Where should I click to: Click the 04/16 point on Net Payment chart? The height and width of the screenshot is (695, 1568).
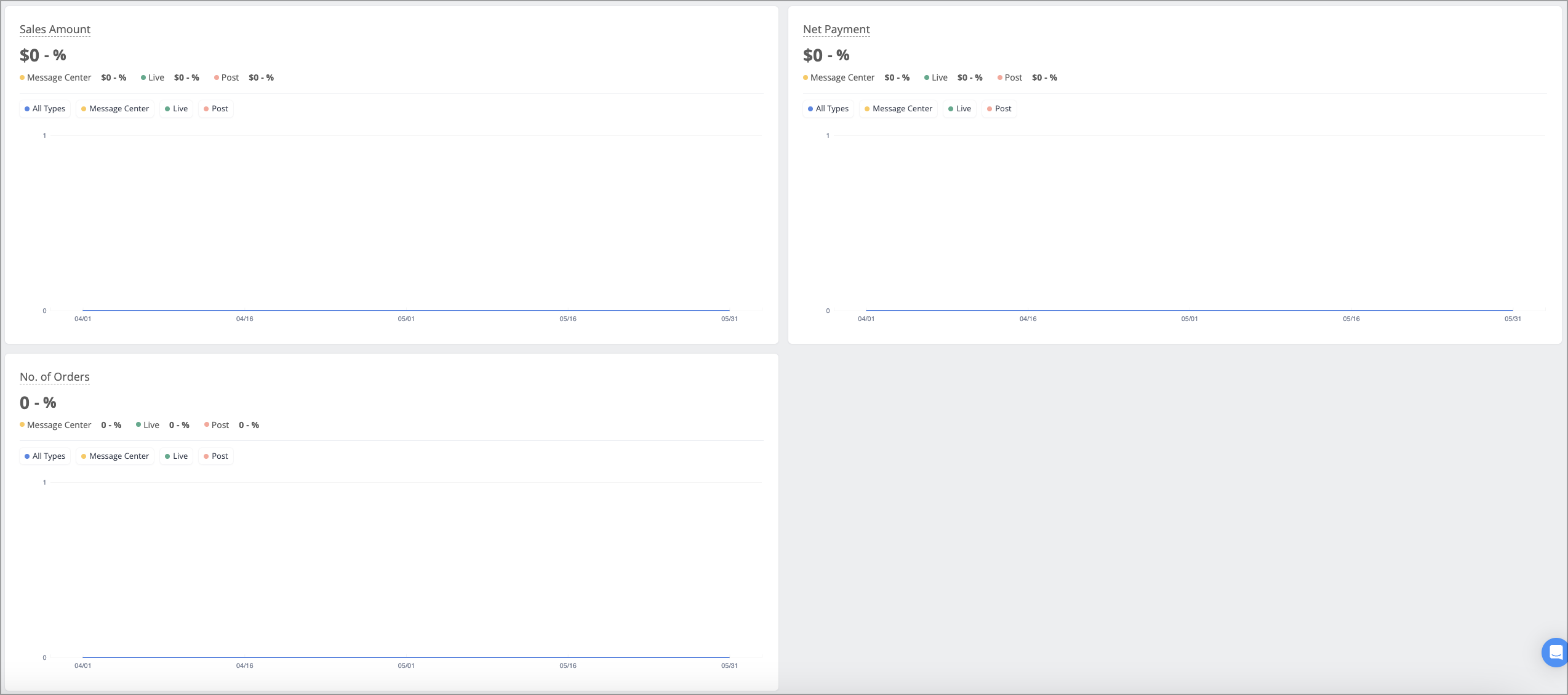[1028, 311]
